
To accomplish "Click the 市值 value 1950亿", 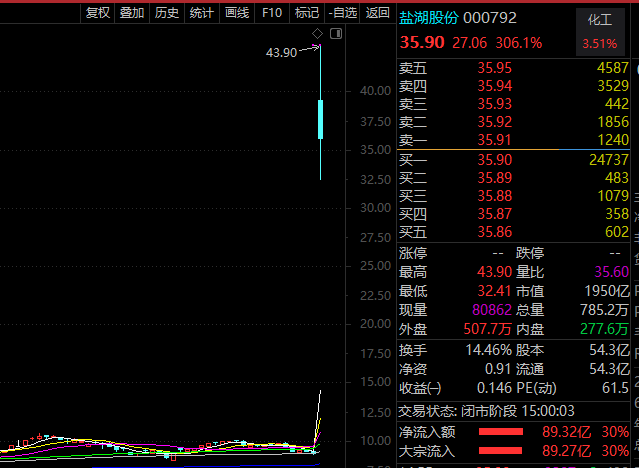I will (x=607, y=291).
